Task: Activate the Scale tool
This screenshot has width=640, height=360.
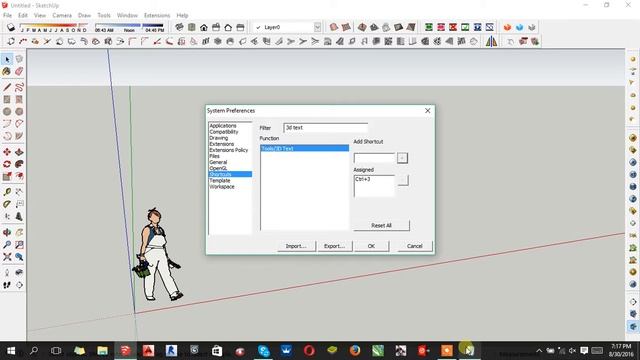Action: (x=7, y=176)
